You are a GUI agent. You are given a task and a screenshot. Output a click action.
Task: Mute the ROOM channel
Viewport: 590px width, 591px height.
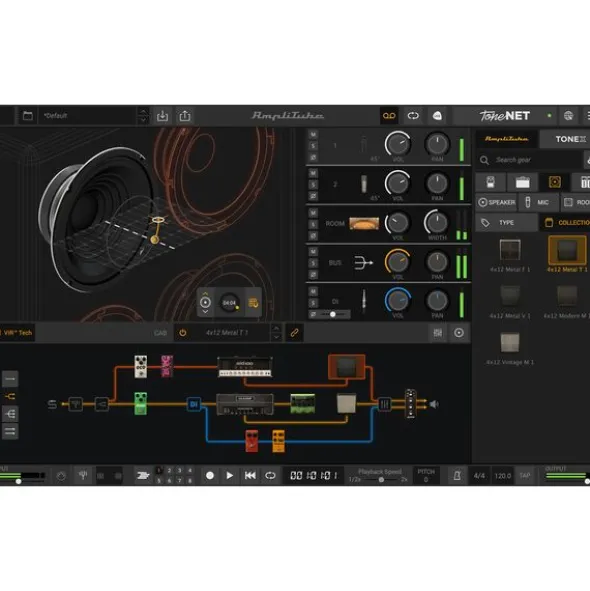coord(313,213)
